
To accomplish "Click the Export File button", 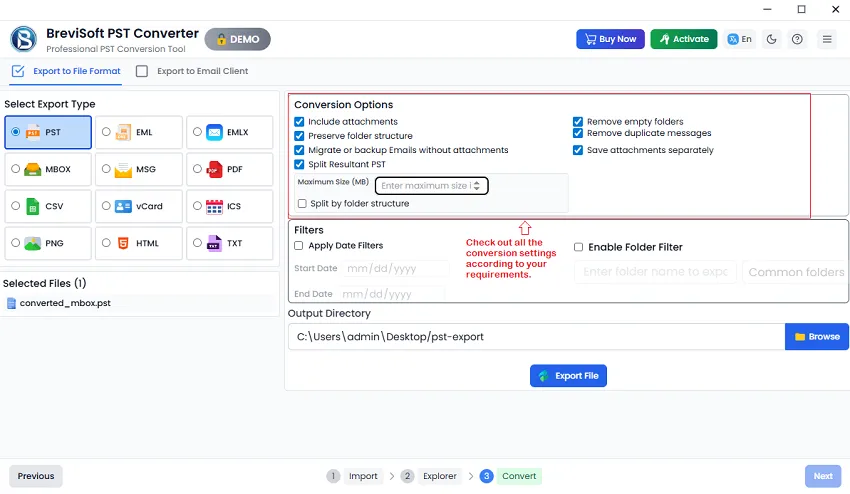I will [568, 376].
